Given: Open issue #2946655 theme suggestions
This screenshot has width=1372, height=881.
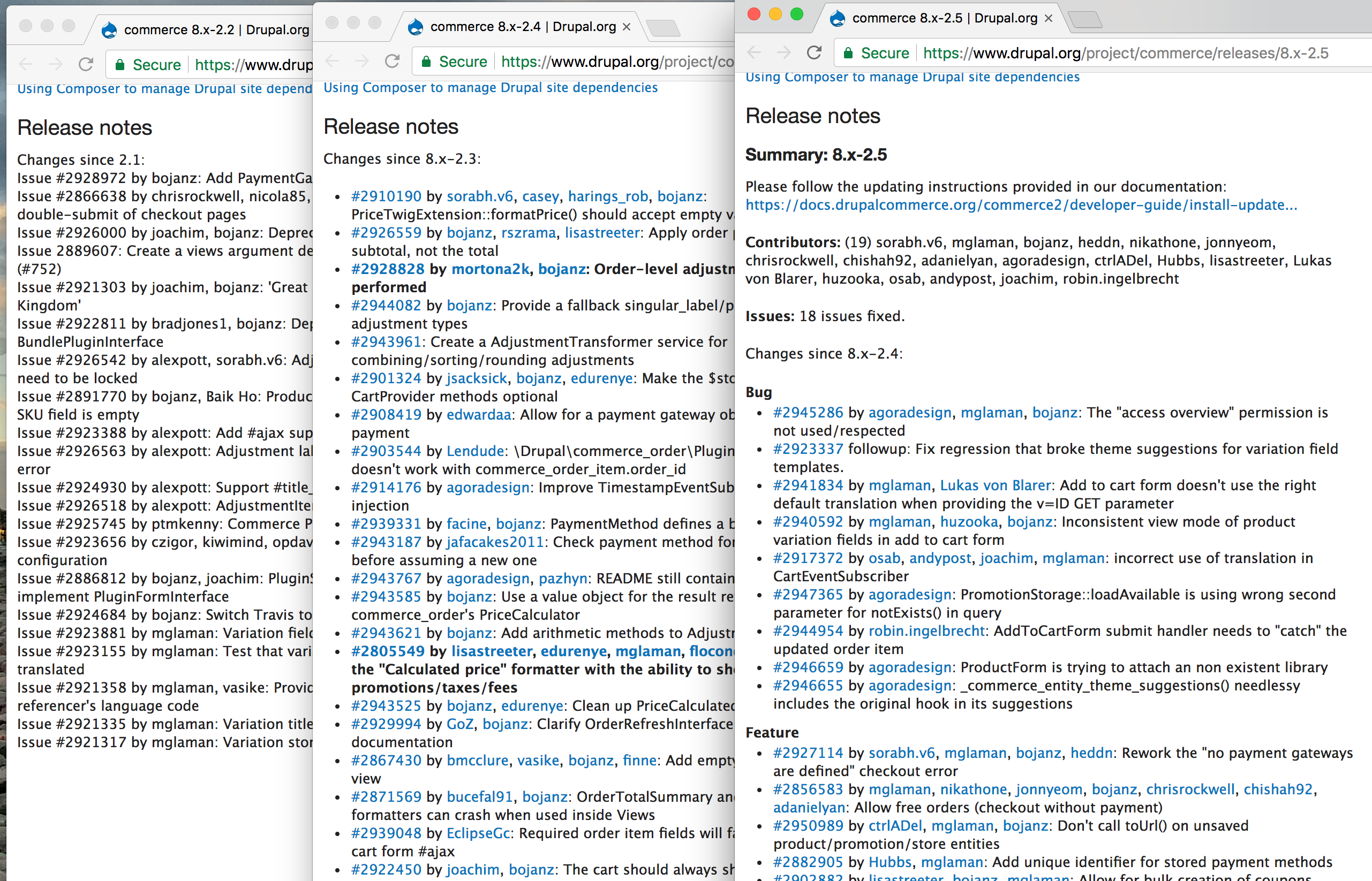Looking at the screenshot, I should [x=808, y=685].
